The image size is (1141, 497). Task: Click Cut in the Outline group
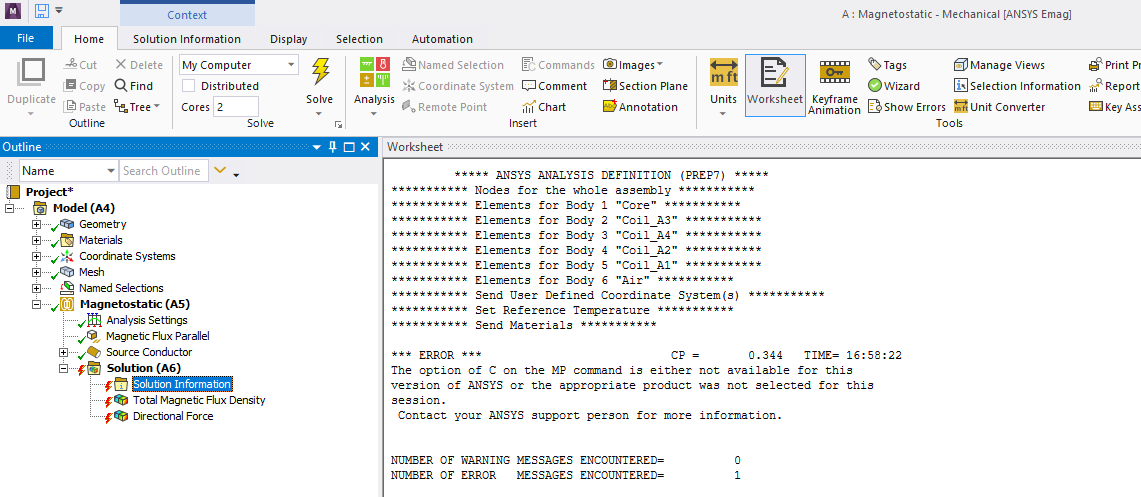pyautogui.click(x=81, y=65)
